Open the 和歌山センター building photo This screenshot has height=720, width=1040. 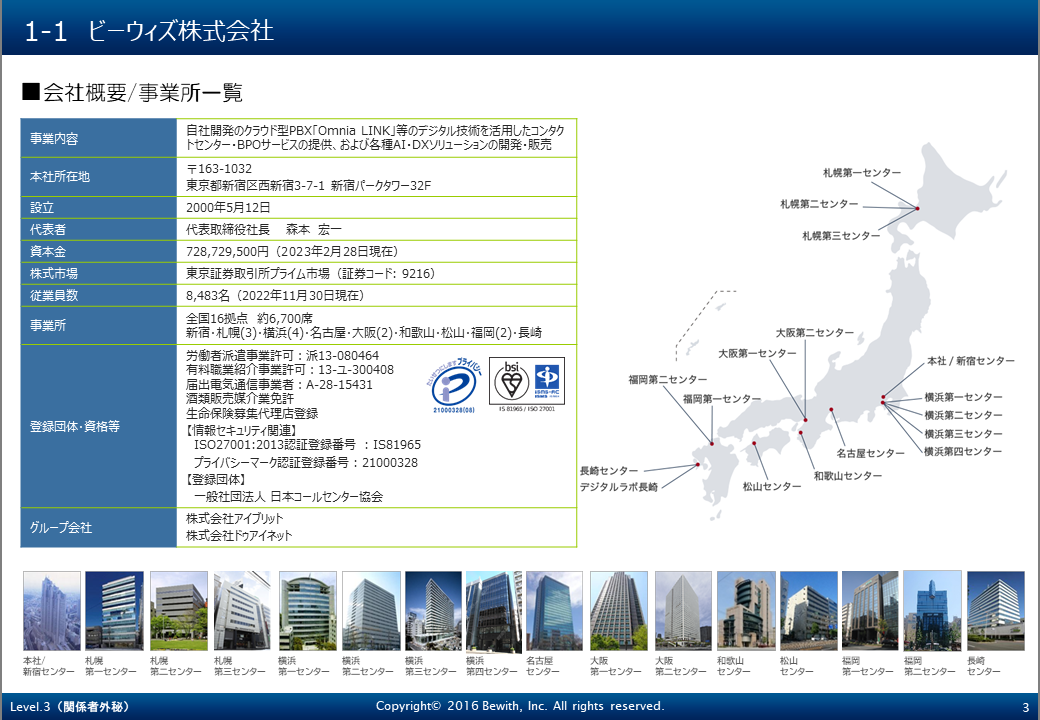(x=746, y=611)
